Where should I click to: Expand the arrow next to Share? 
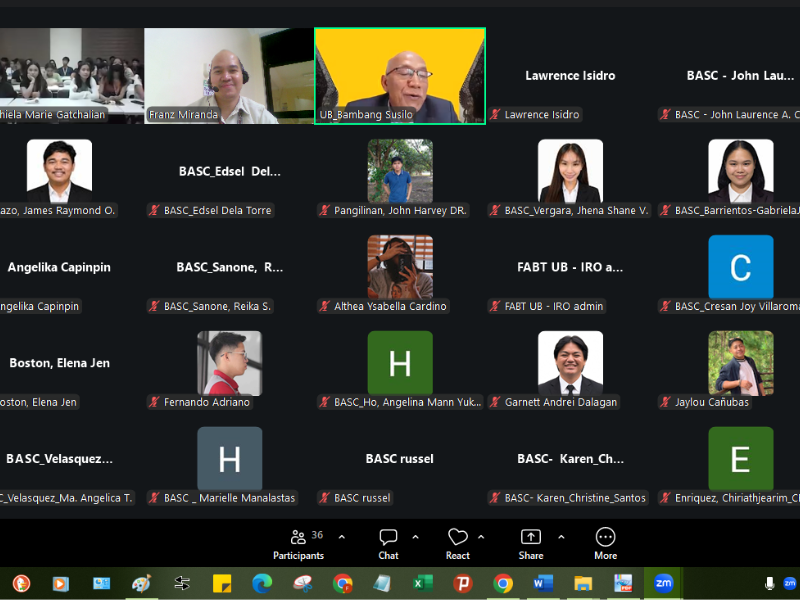(x=561, y=537)
